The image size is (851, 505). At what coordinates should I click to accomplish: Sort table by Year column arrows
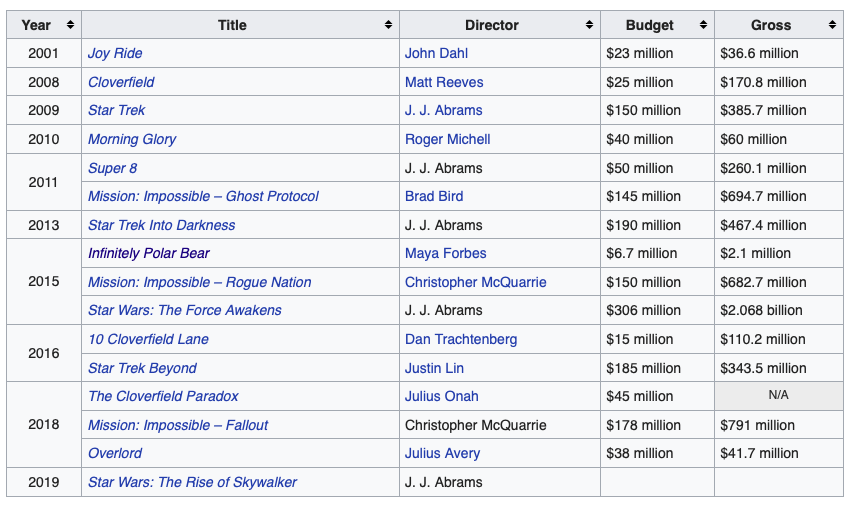[x=70, y=25]
